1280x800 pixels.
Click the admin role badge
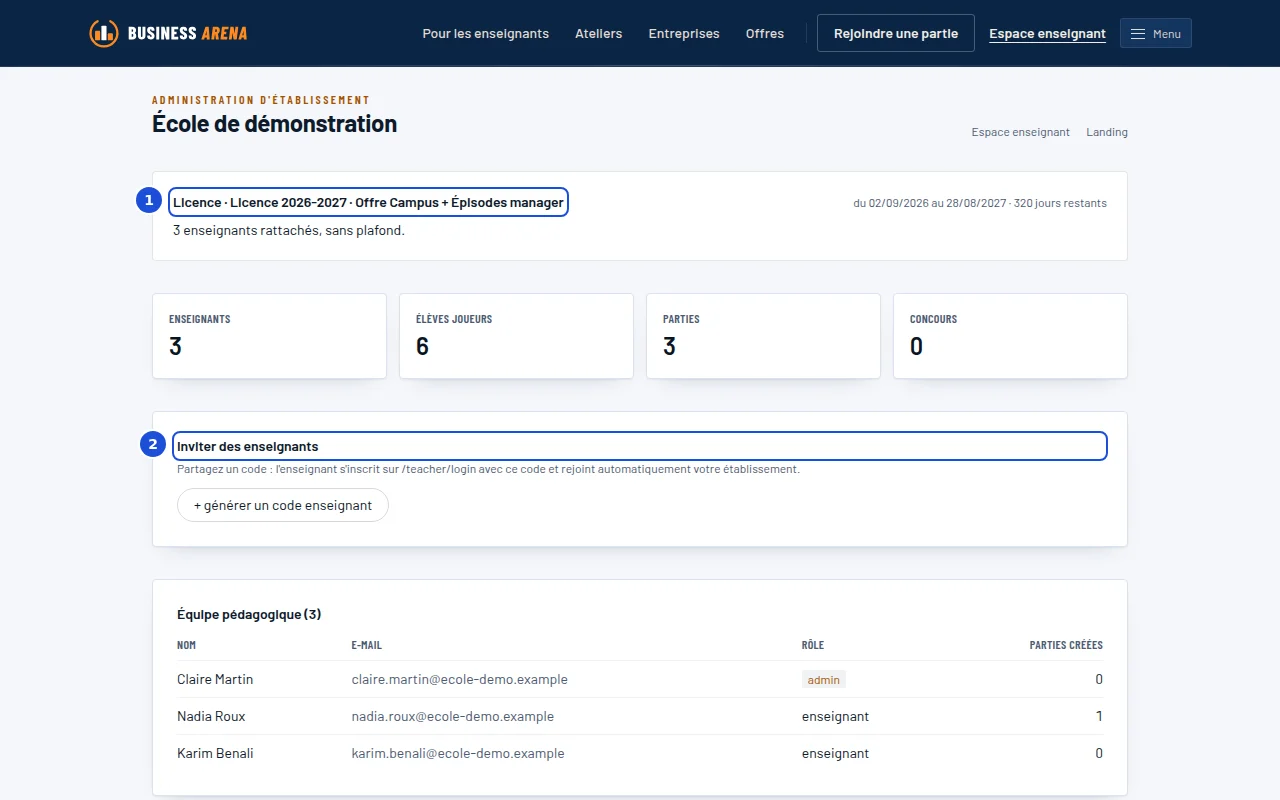[824, 679]
